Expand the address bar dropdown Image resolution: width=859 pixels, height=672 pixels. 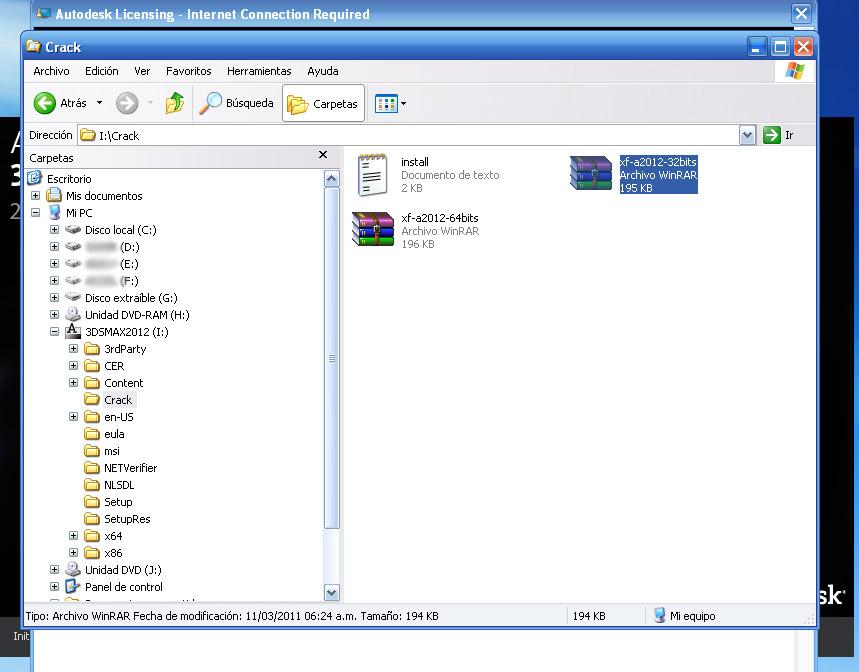tap(747, 135)
